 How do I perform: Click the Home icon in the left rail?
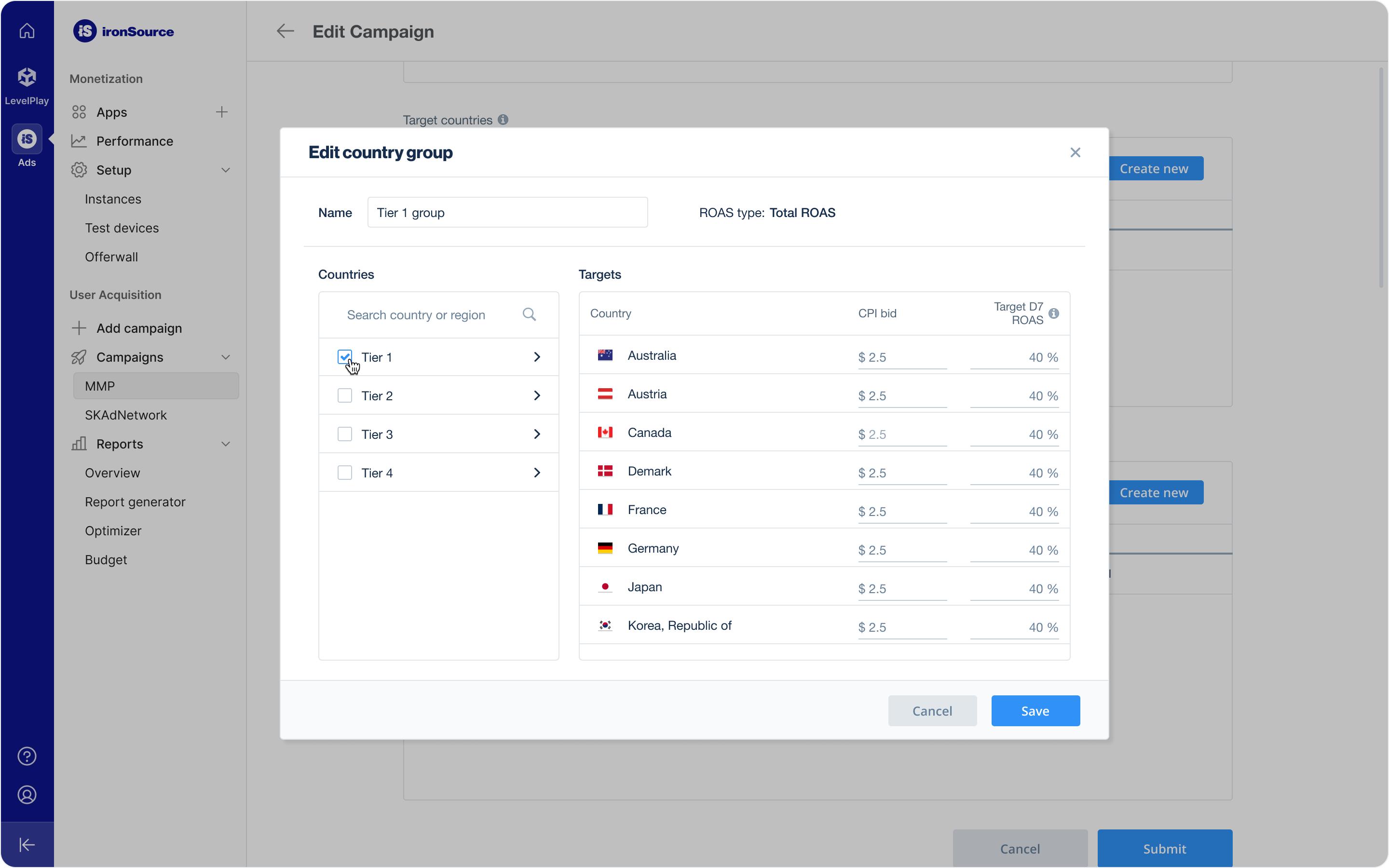pos(27,30)
